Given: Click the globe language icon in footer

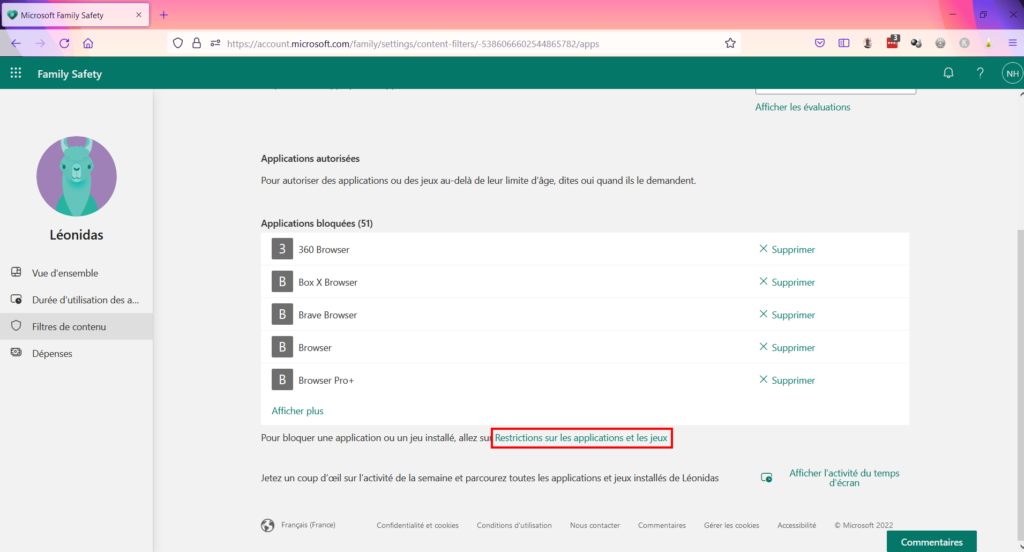Looking at the screenshot, I should (x=268, y=525).
